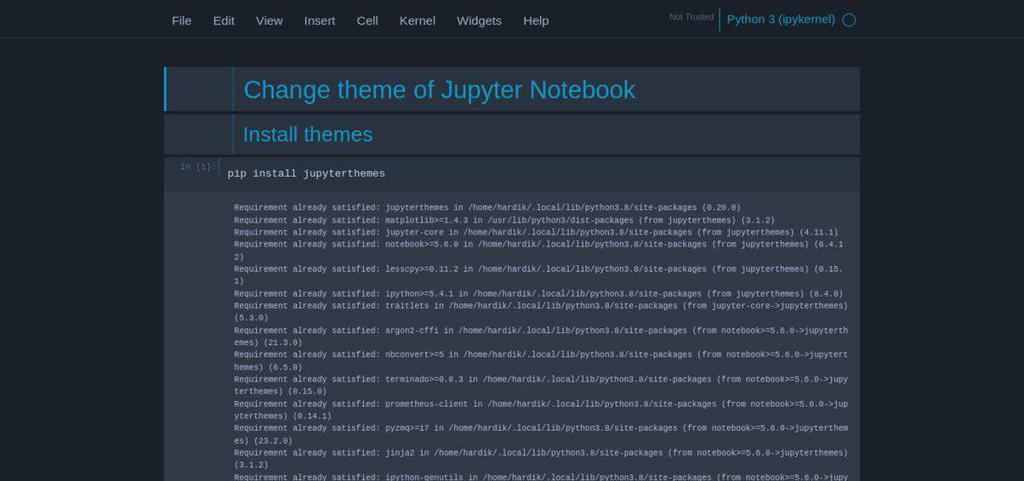Open the Edit menu
Screen dimensions: 1024x481
click(x=223, y=21)
